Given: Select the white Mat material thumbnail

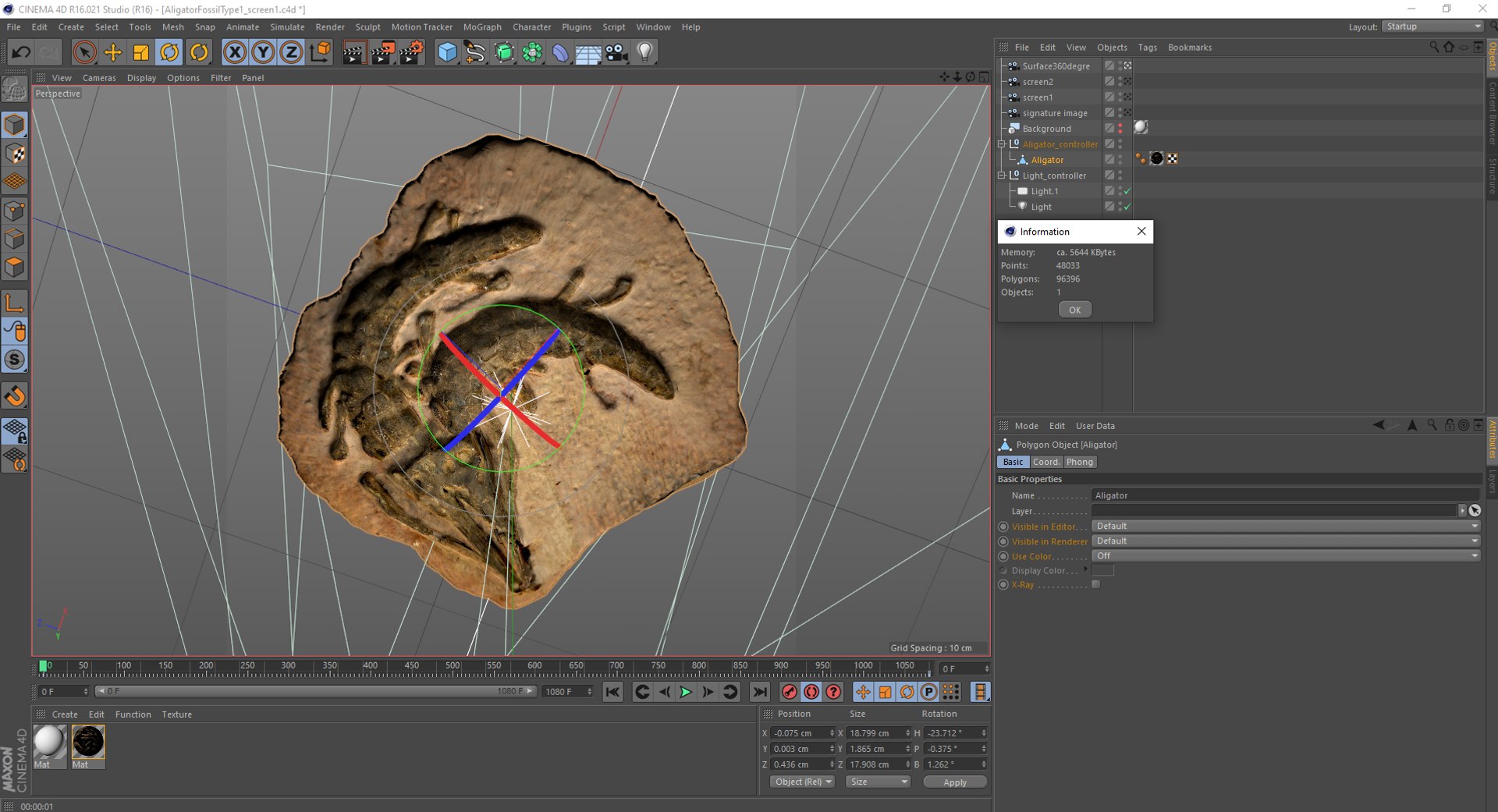Looking at the screenshot, I should [49, 742].
